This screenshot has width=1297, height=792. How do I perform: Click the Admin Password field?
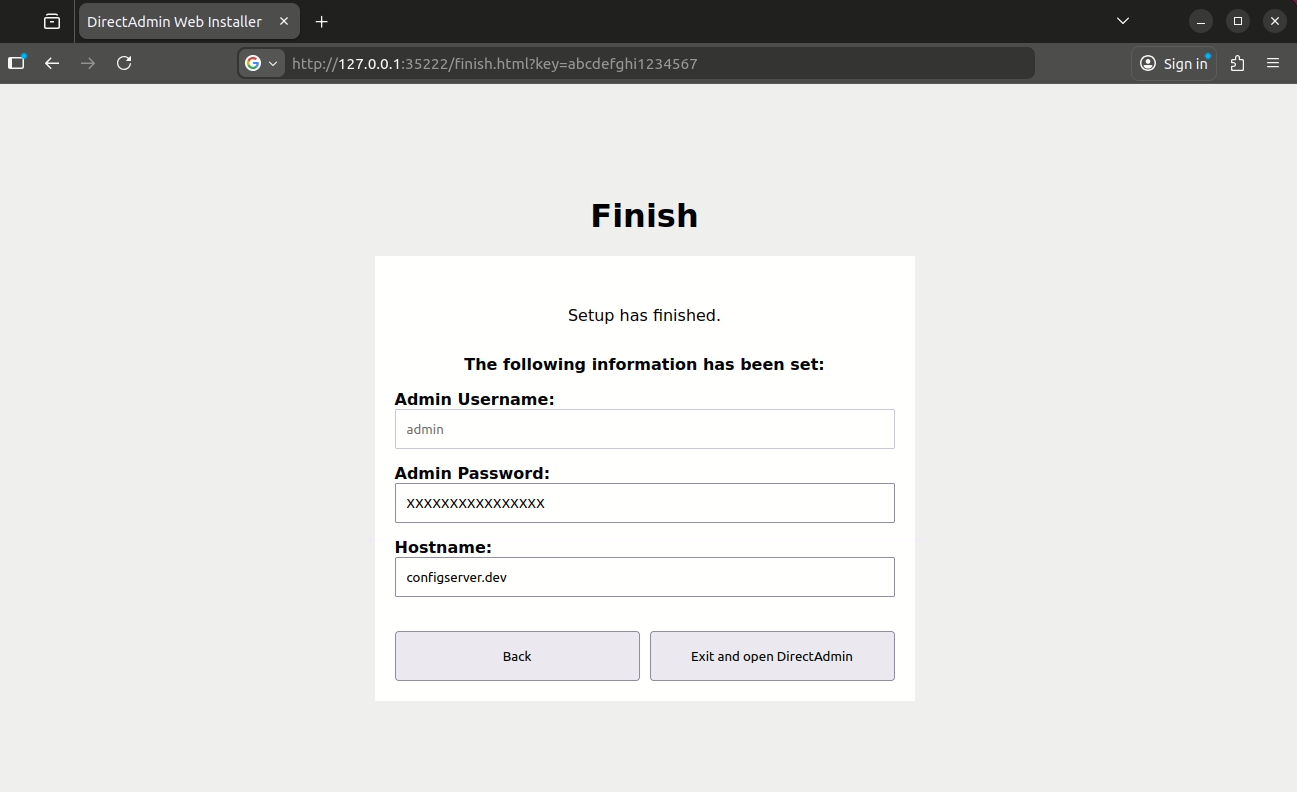tap(644, 503)
